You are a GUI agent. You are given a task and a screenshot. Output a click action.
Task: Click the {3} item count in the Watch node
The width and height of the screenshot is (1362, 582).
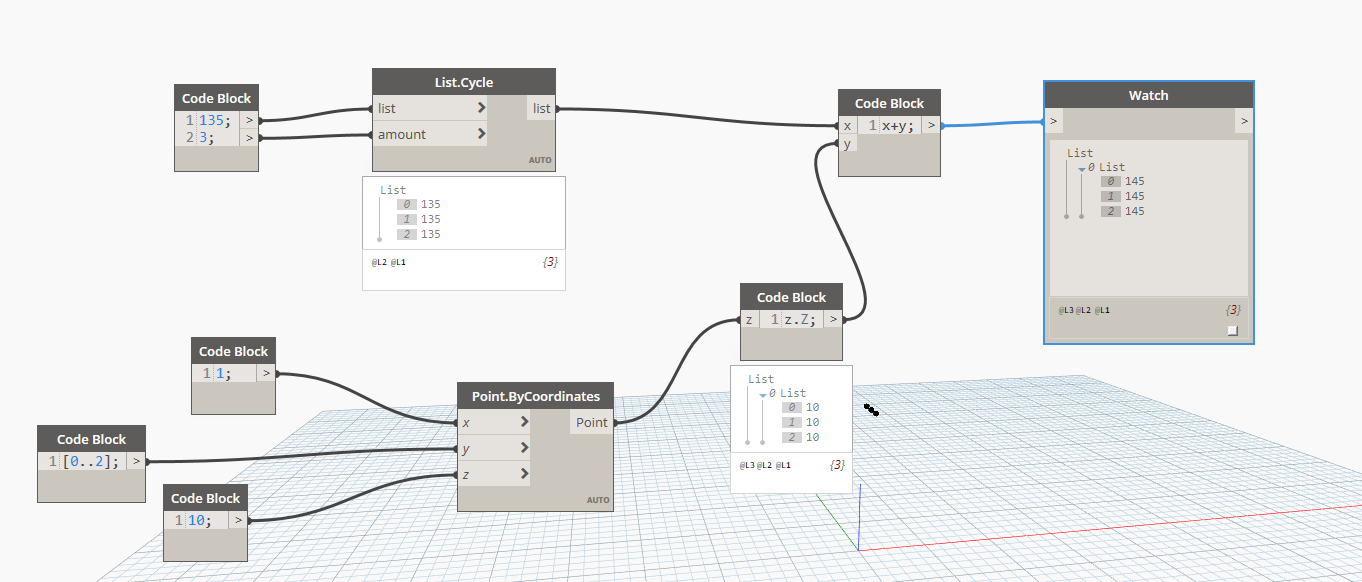[x=1233, y=310]
